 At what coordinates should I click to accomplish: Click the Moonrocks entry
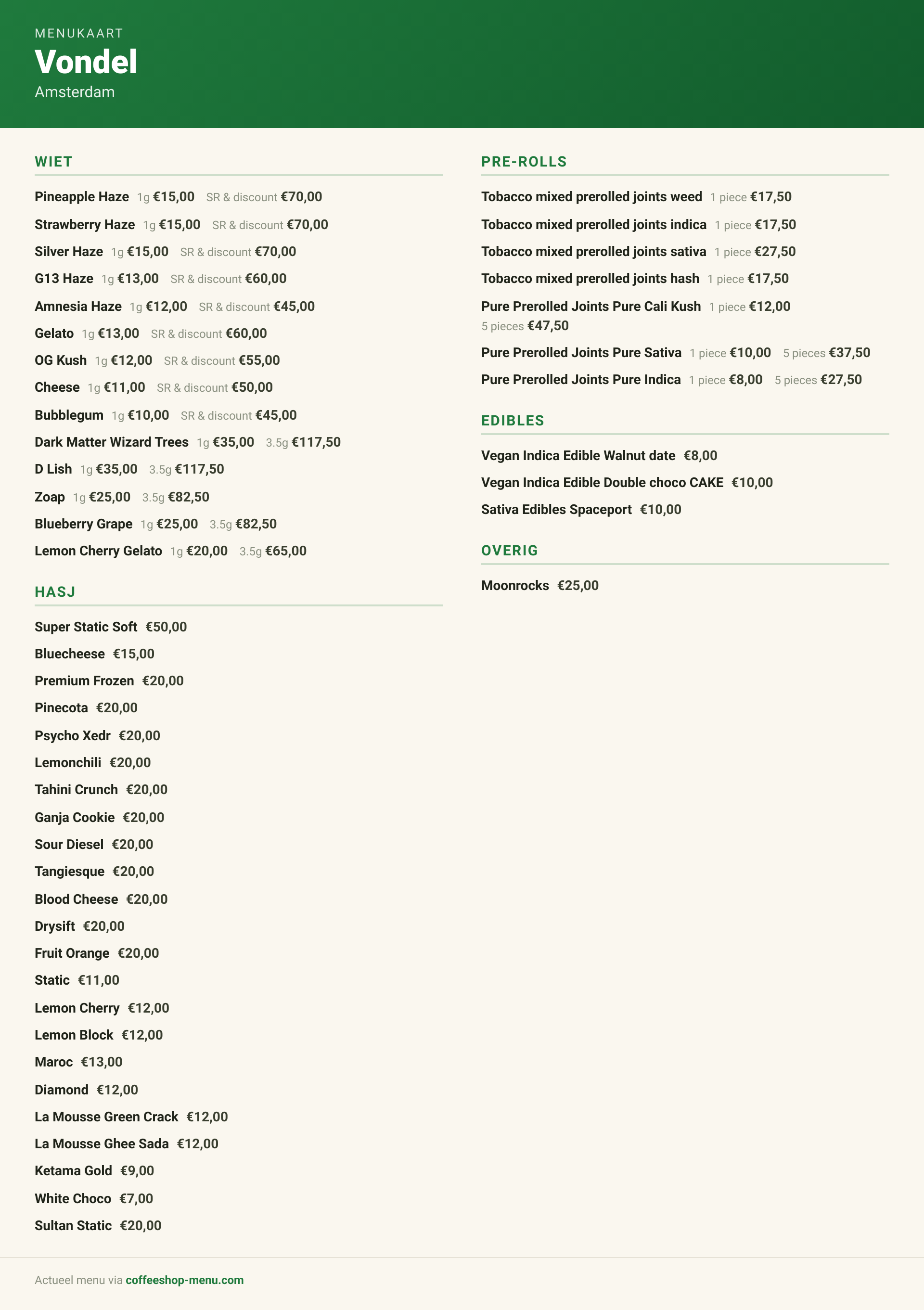click(515, 585)
